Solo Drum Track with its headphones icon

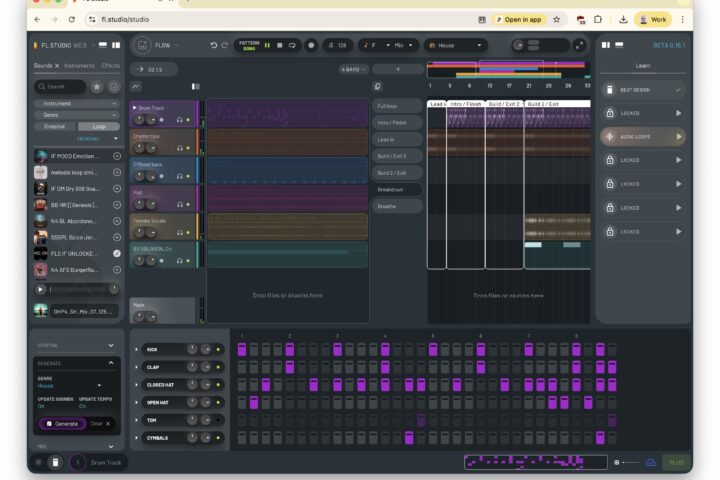tap(180, 120)
